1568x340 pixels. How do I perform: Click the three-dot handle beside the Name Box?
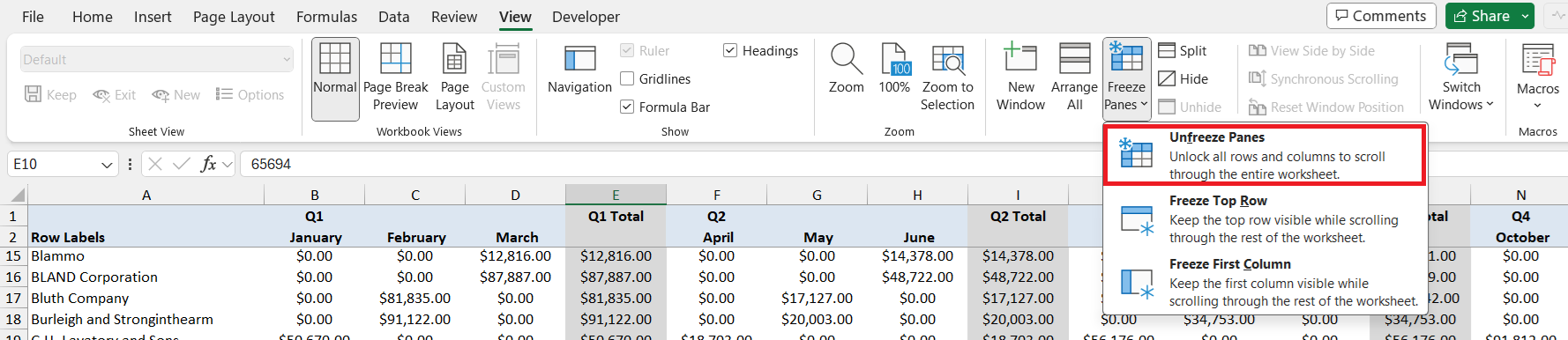pyautogui.click(x=130, y=164)
